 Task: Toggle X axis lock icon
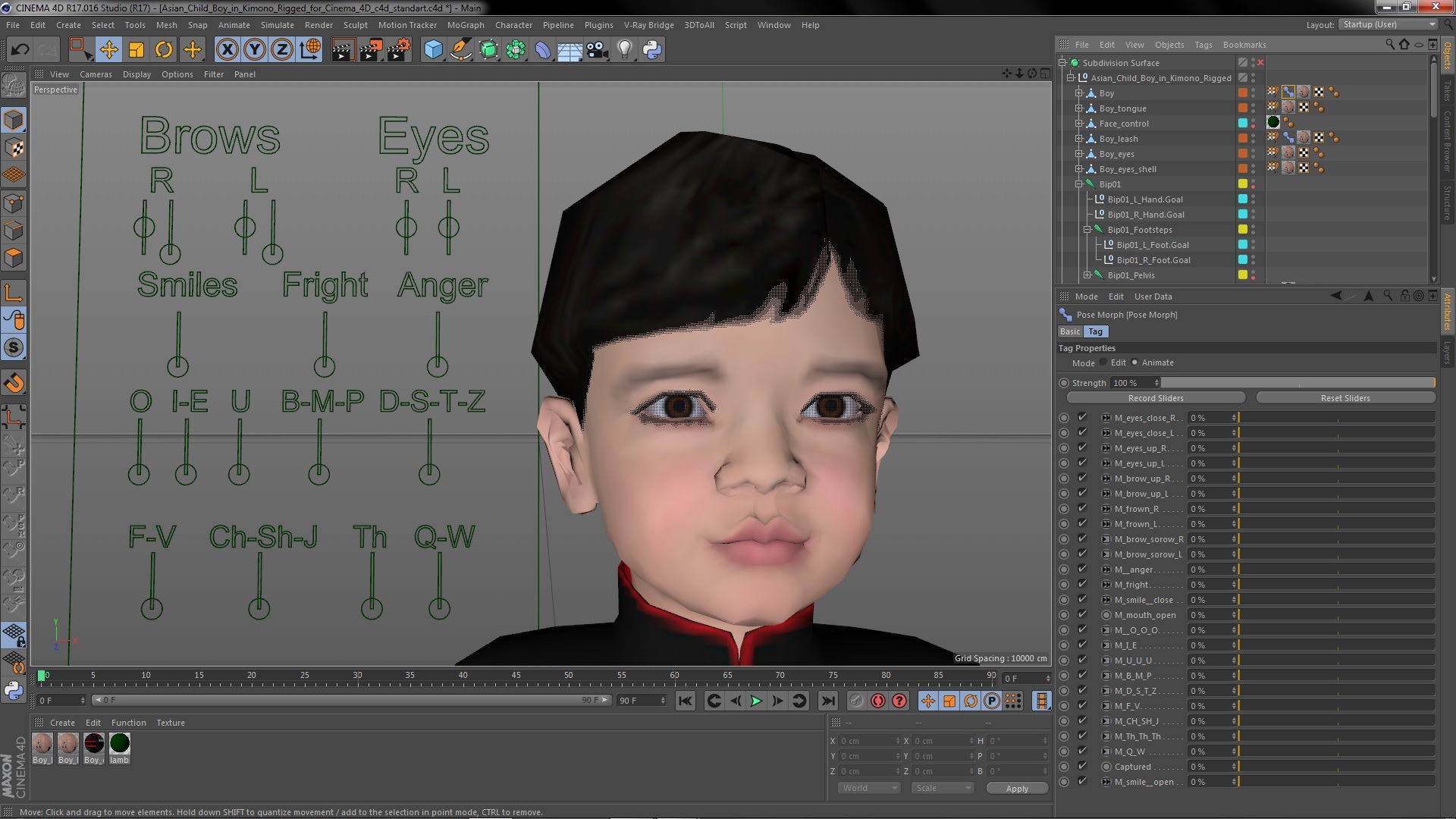227,50
